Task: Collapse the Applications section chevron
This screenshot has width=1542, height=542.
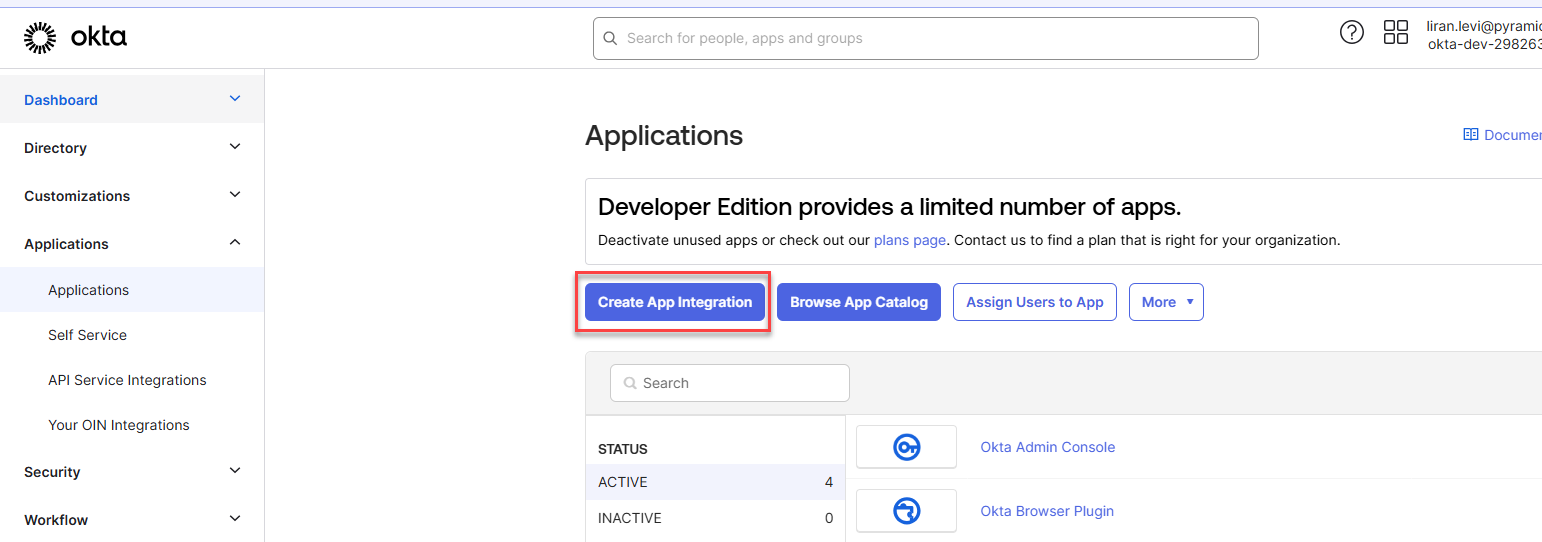Action: 235,243
